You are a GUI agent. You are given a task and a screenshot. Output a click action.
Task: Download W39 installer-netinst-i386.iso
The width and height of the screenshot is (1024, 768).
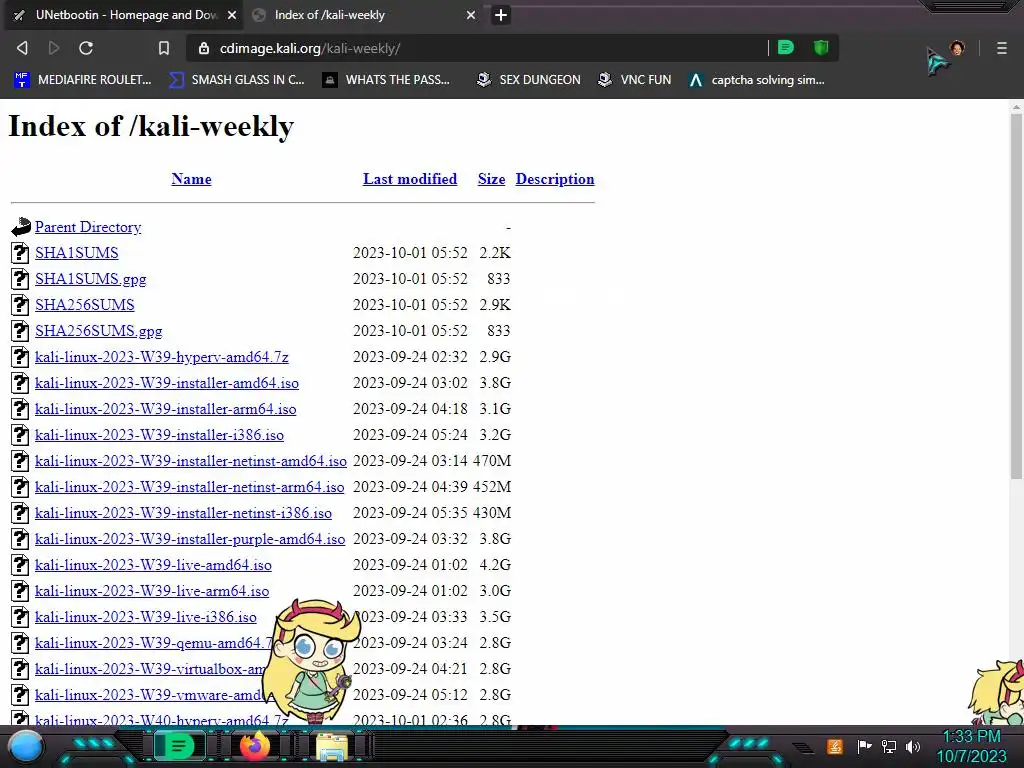coord(184,513)
